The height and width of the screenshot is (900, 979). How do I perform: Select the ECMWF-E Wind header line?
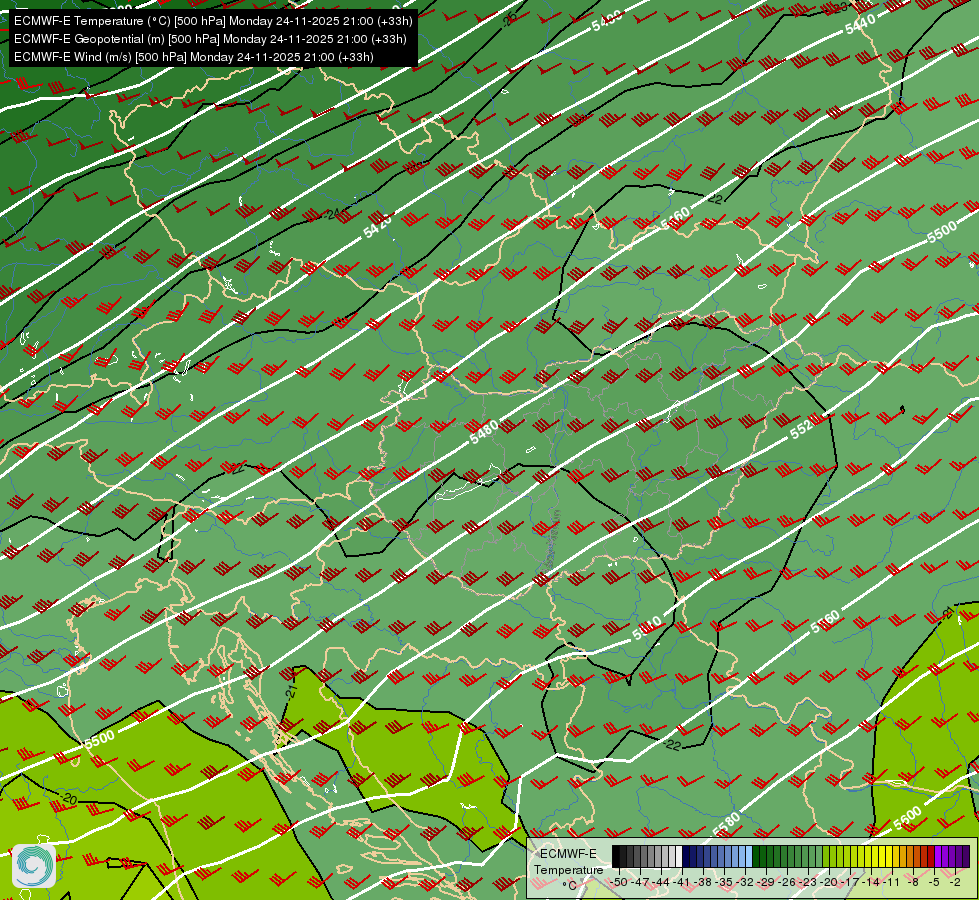(194, 57)
